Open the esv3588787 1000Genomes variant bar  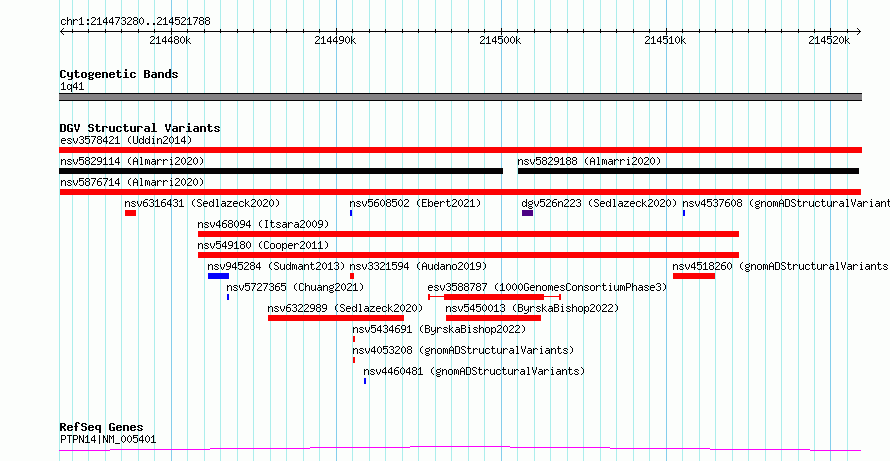494,297
